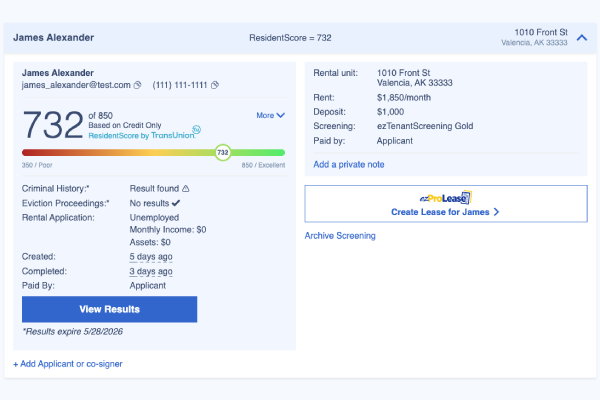This screenshot has height=400, width=600.
Task: Click the No results eviction text
Action: coord(149,203)
